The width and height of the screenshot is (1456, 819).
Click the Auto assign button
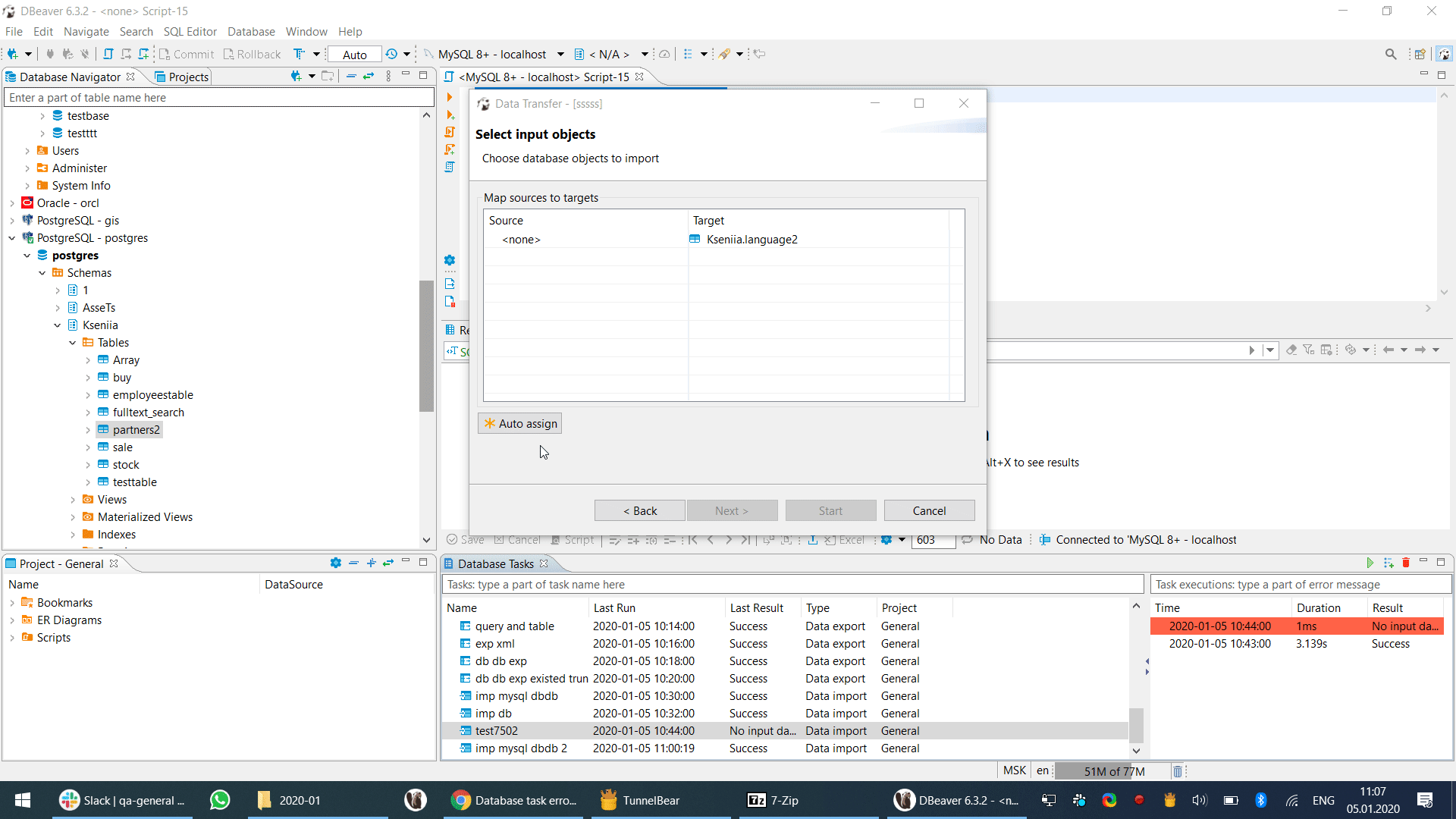tap(519, 423)
